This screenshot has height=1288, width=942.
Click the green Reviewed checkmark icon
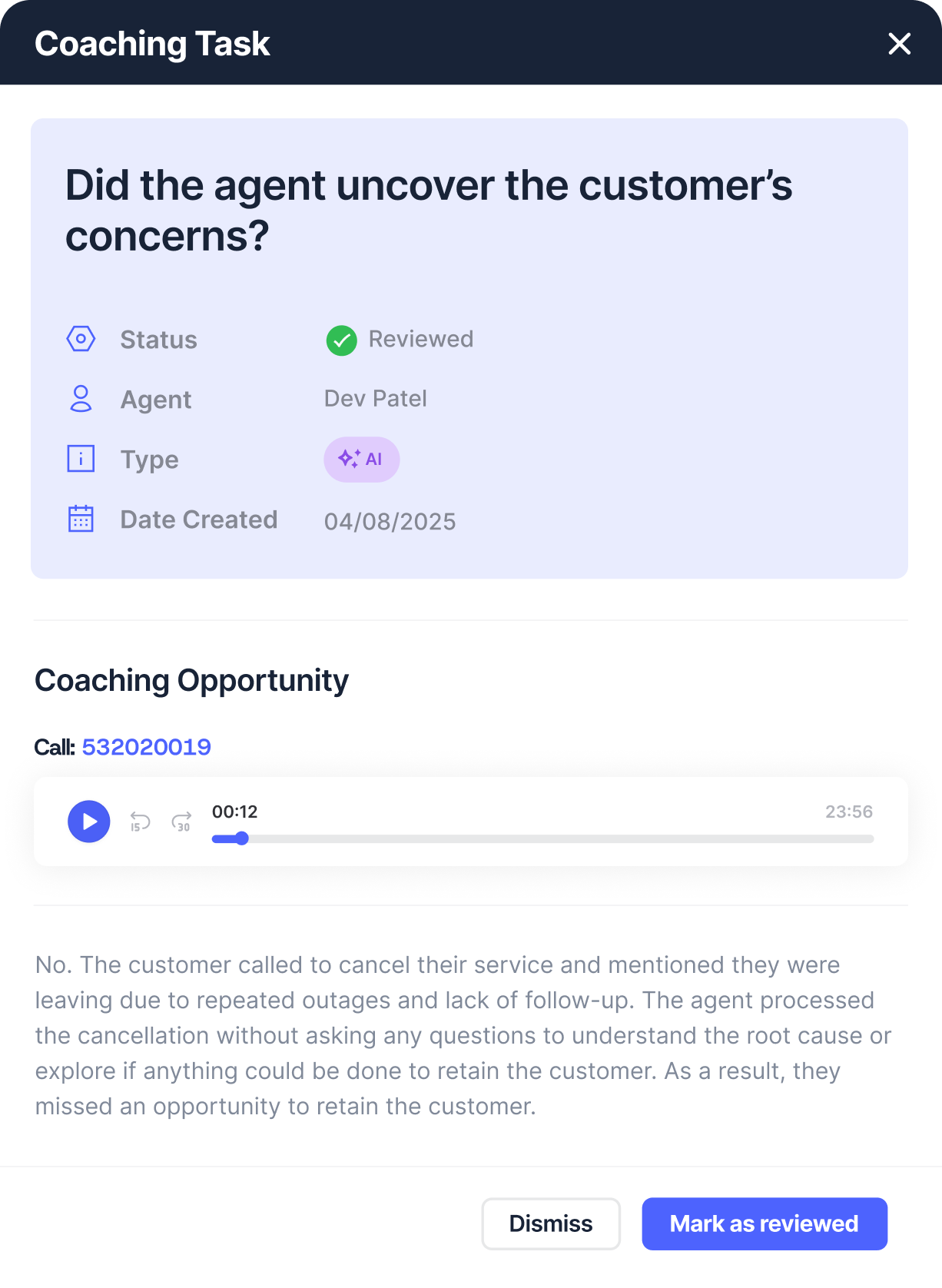(x=341, y=340)
